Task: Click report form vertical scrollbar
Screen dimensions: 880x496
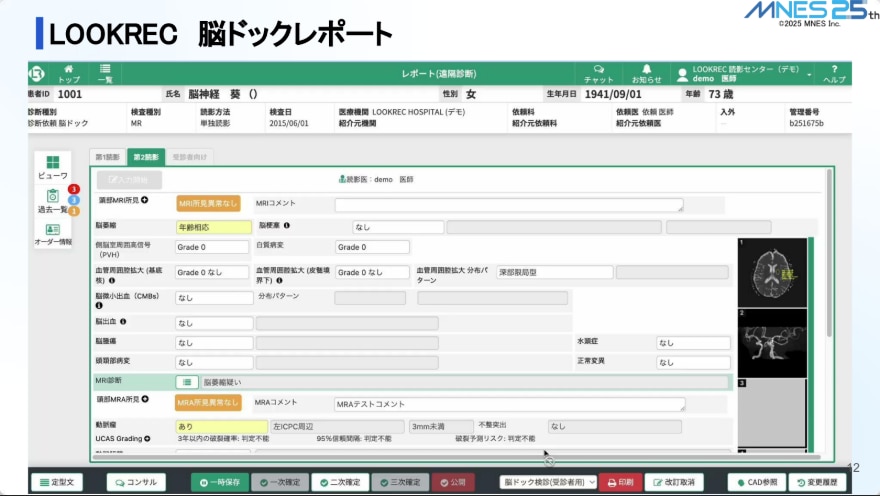Action: tap(829, 252)
